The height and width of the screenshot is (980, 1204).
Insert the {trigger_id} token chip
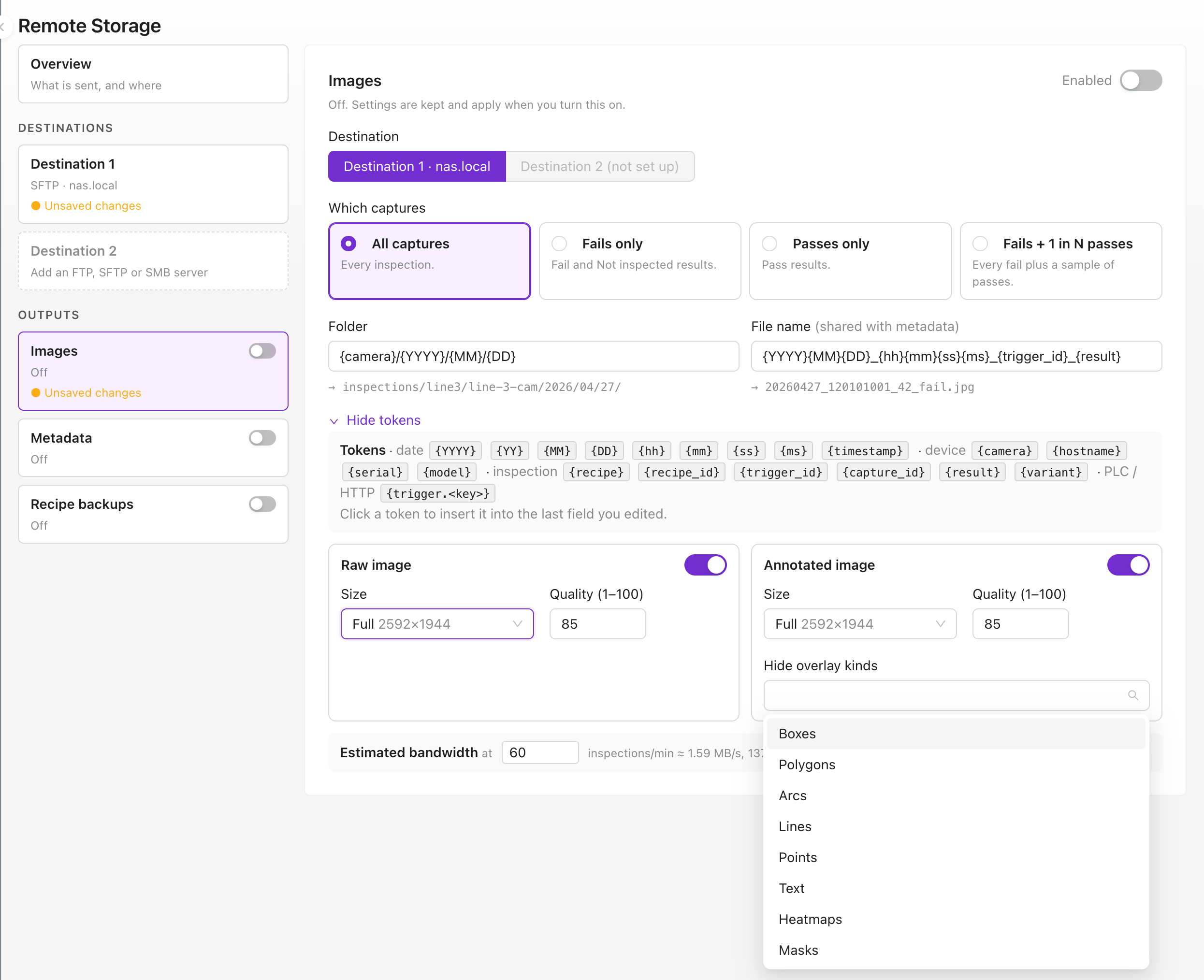pos(781,473)
